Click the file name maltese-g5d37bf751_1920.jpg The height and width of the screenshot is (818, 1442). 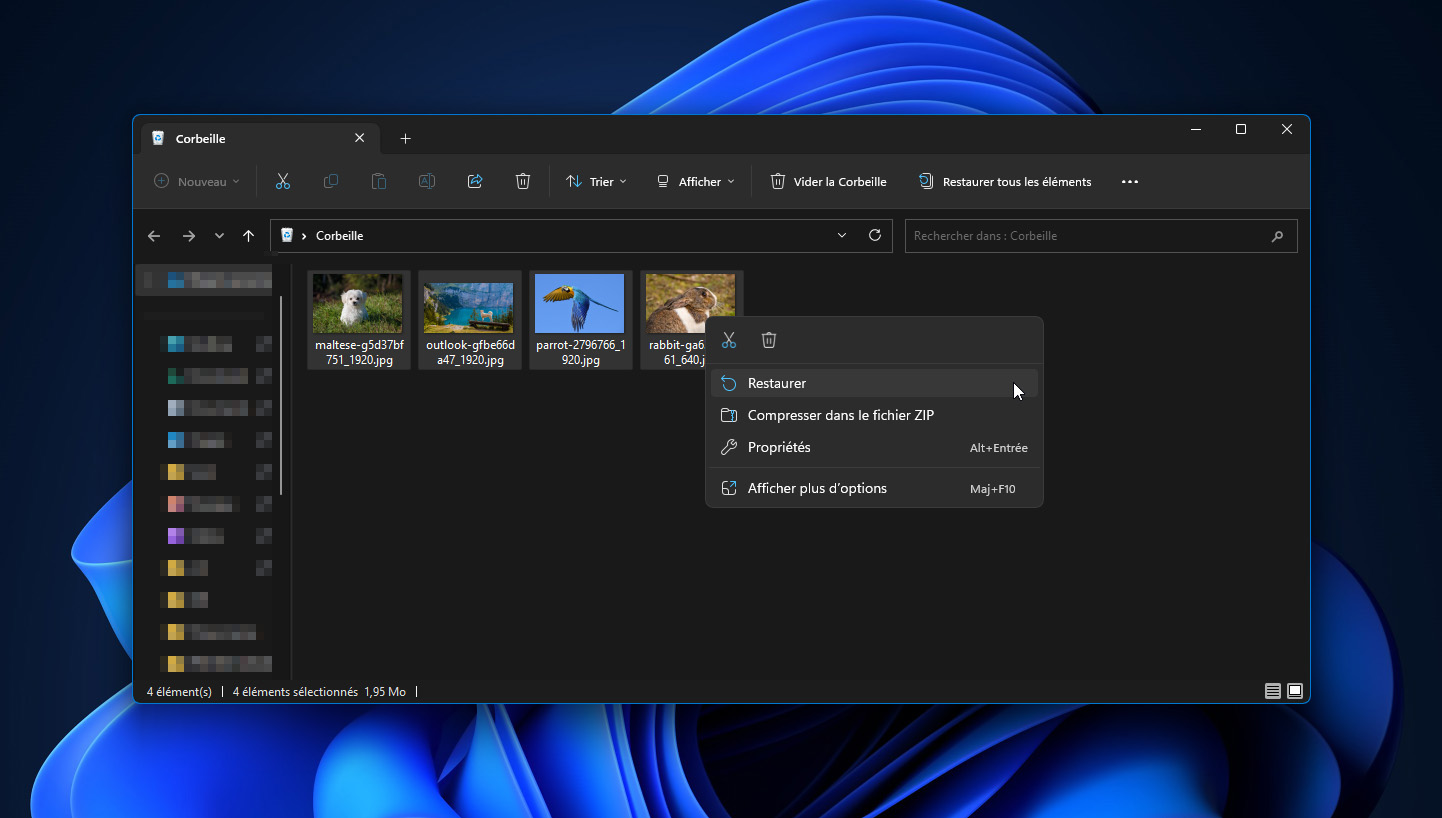click(359, 352)
